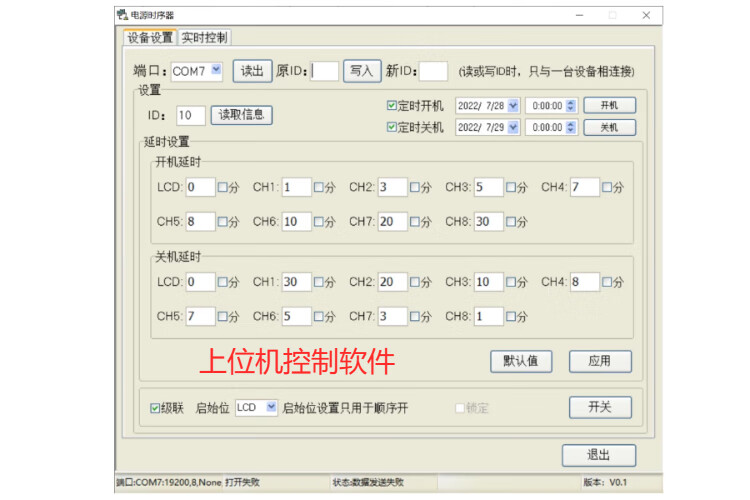Click the 读出 button
Screen dimensions: 750x500
point(252,71)
